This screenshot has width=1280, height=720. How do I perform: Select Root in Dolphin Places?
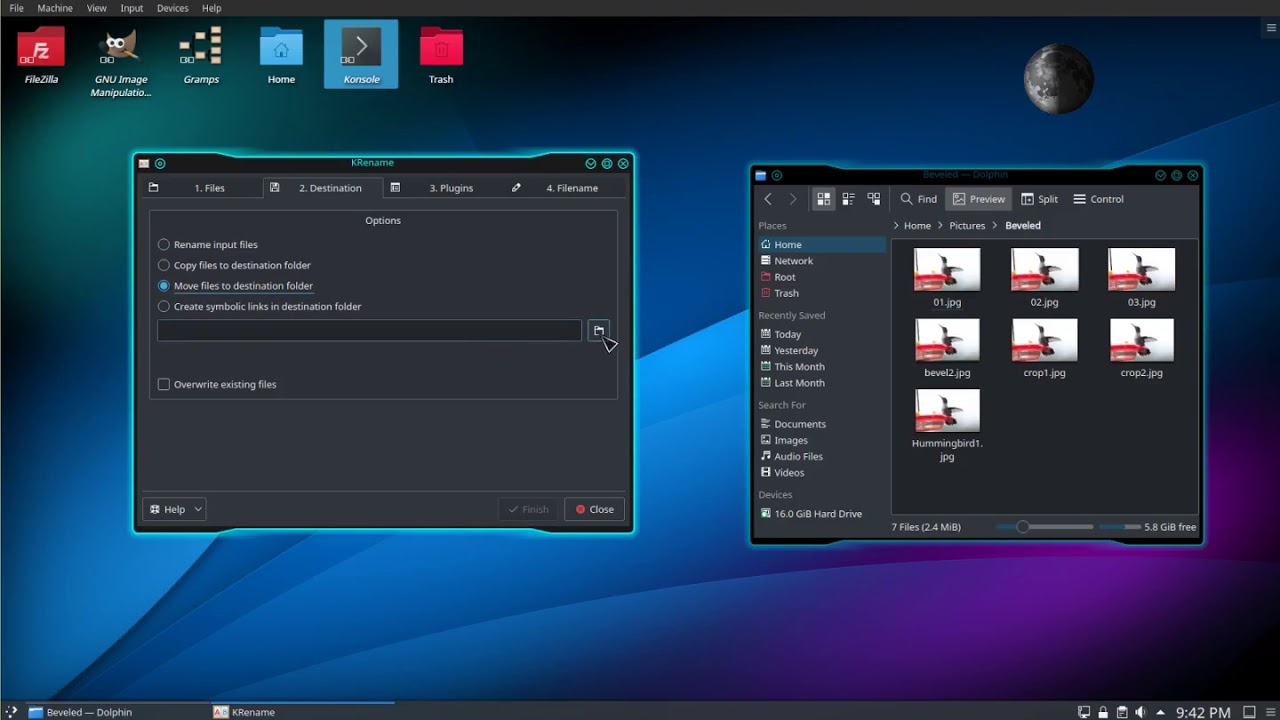click(821, 277)
